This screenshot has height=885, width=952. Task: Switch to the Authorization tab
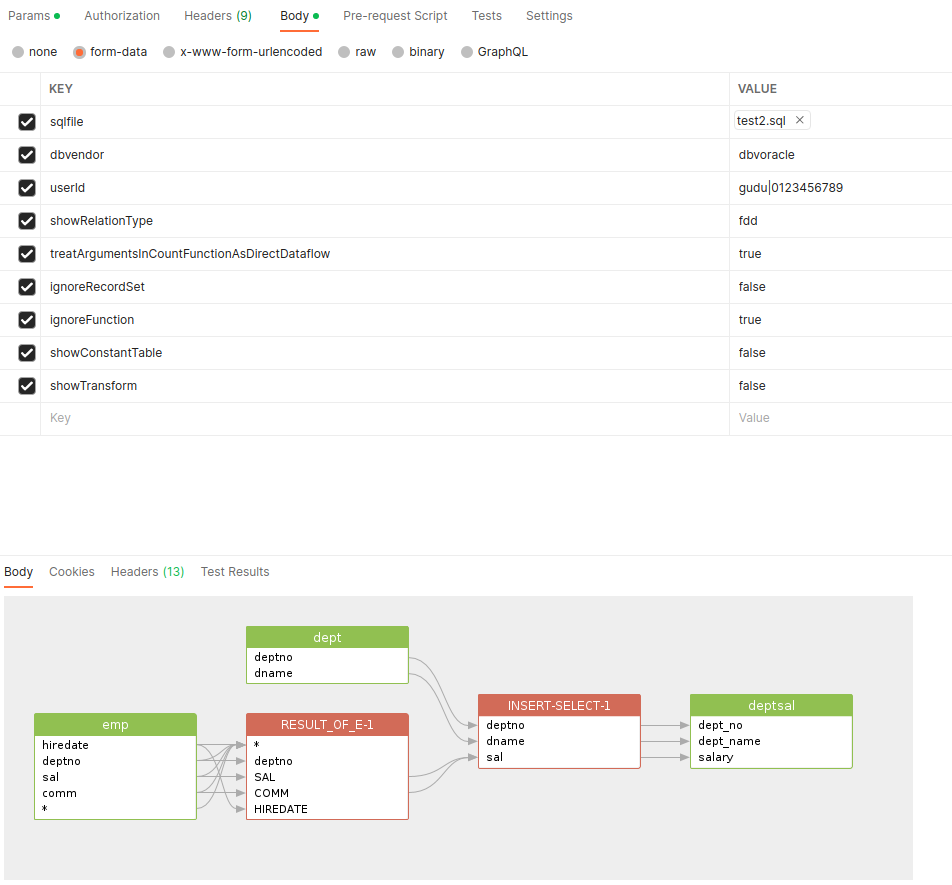tap(122, 16)
